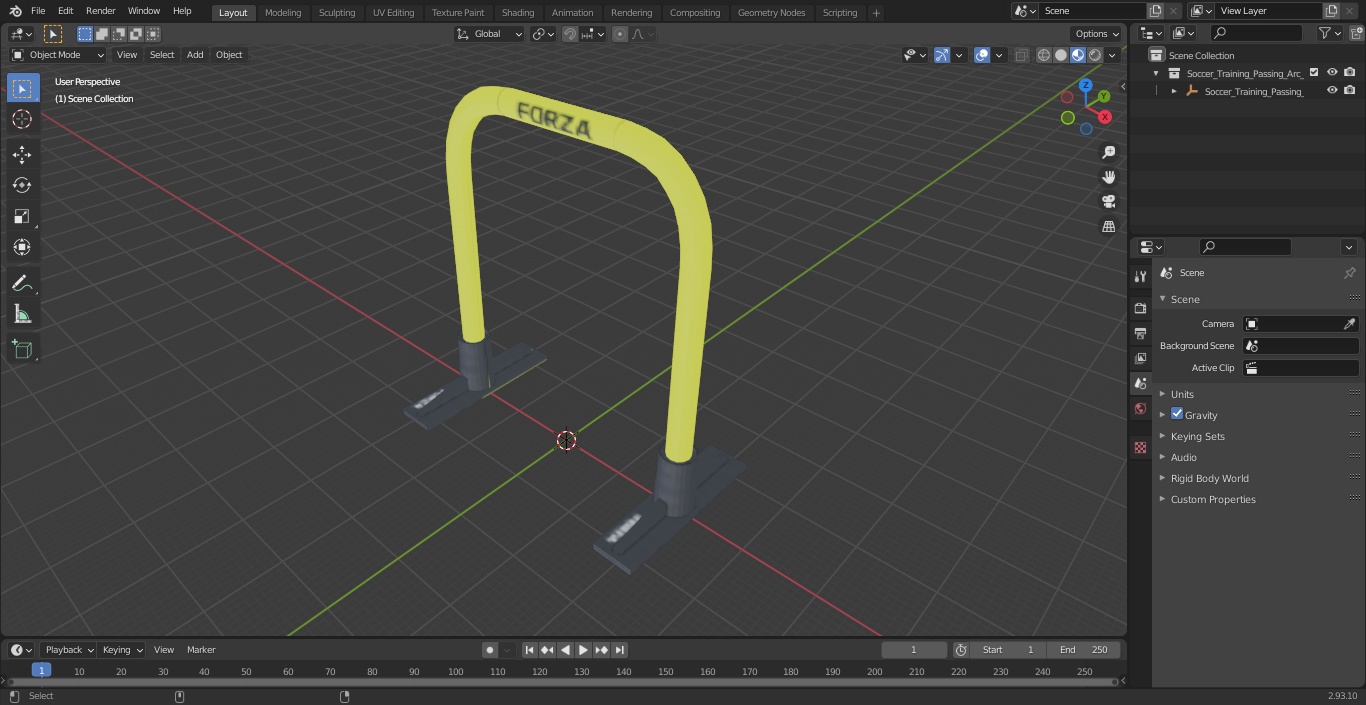Click the current frame number field
1366x705 pixels.
913,650
